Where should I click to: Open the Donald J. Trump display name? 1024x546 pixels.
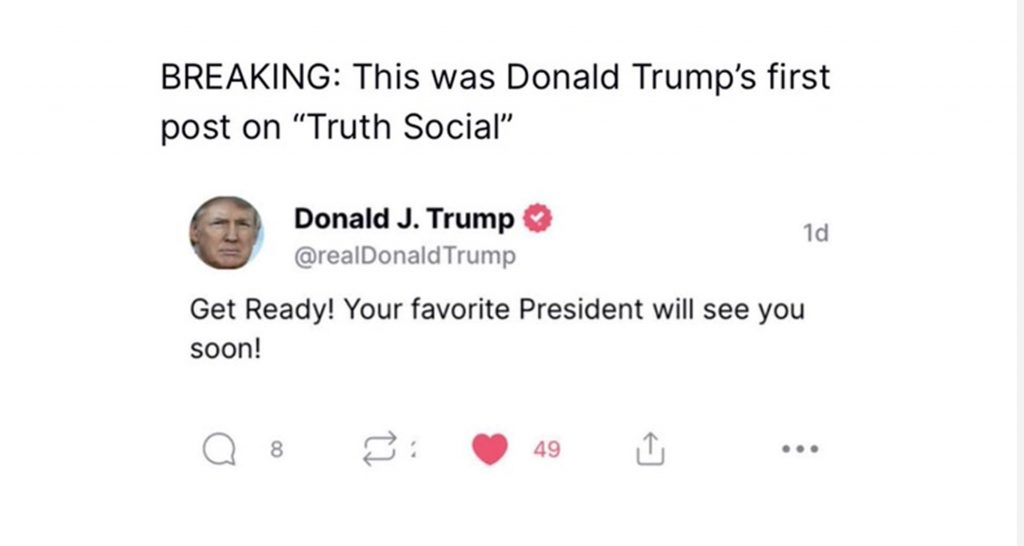coord(404,219)
